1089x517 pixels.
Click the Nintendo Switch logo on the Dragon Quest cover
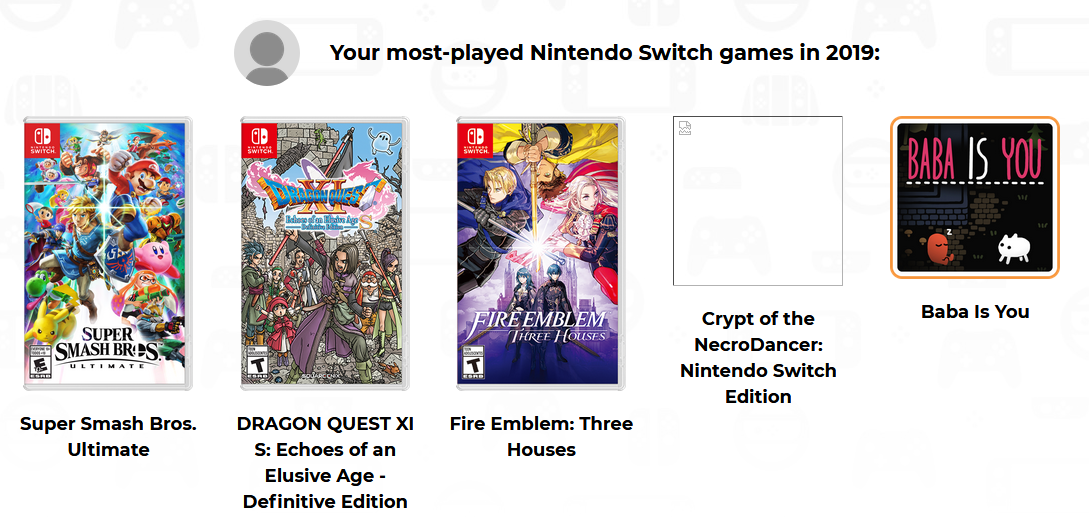[258, 138]
